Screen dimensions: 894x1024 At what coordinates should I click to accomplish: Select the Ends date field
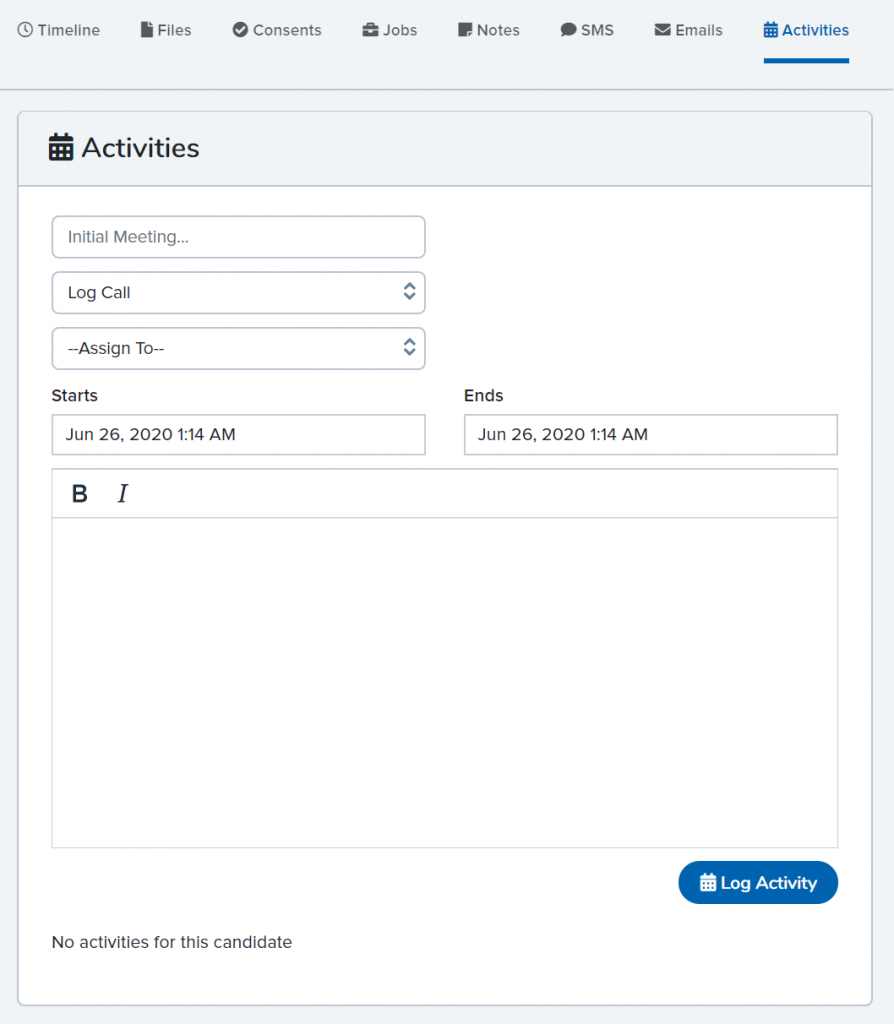(650, 434)
